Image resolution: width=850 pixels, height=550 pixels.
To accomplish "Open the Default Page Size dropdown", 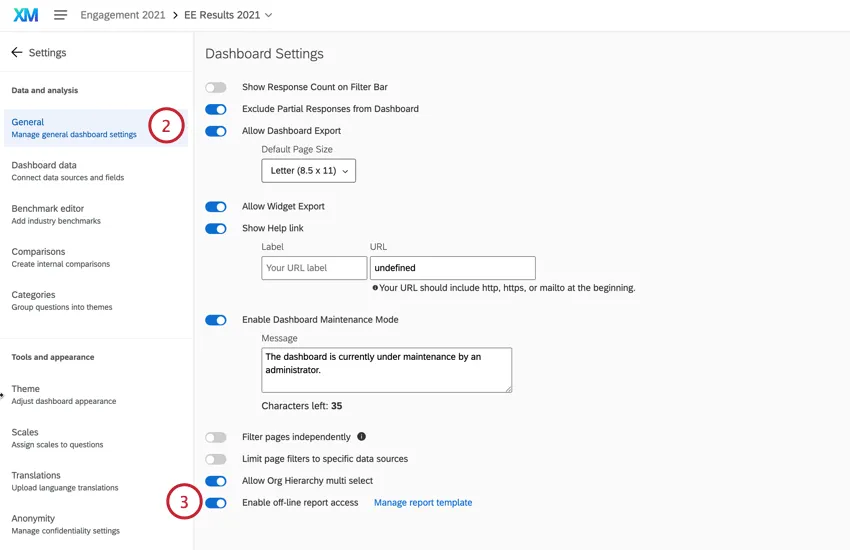I will click(x=308, y=171).
